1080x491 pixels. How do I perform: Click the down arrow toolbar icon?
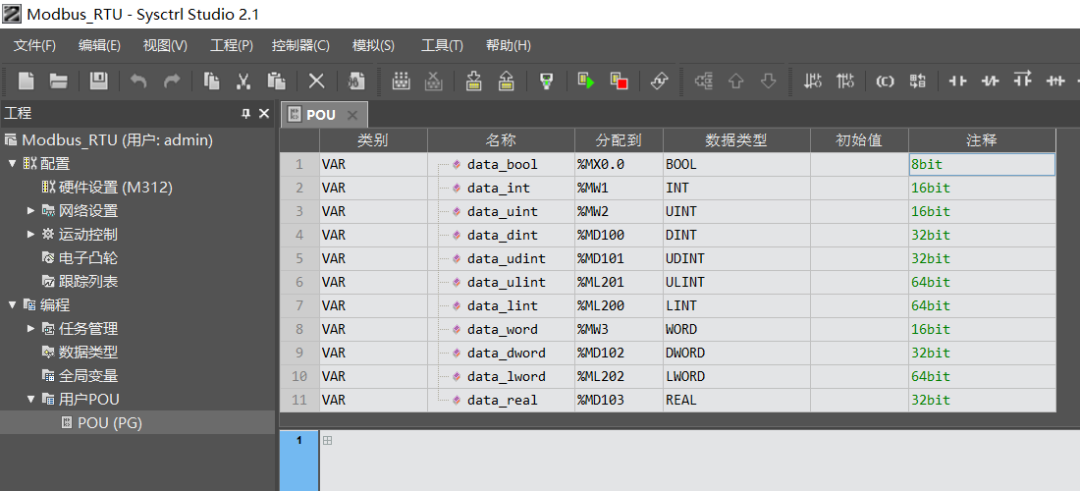[x=769, y=81]
